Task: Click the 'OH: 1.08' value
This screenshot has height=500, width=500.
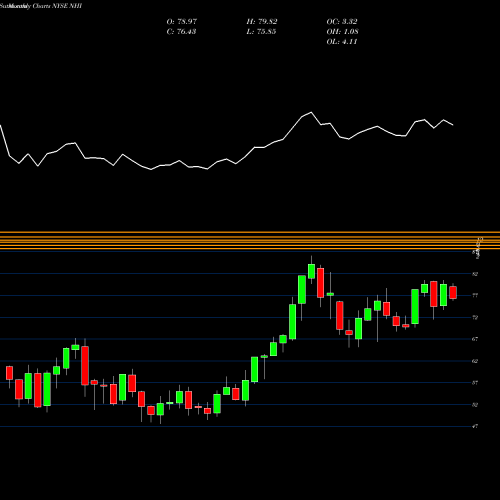Action: tap(342, 32)
